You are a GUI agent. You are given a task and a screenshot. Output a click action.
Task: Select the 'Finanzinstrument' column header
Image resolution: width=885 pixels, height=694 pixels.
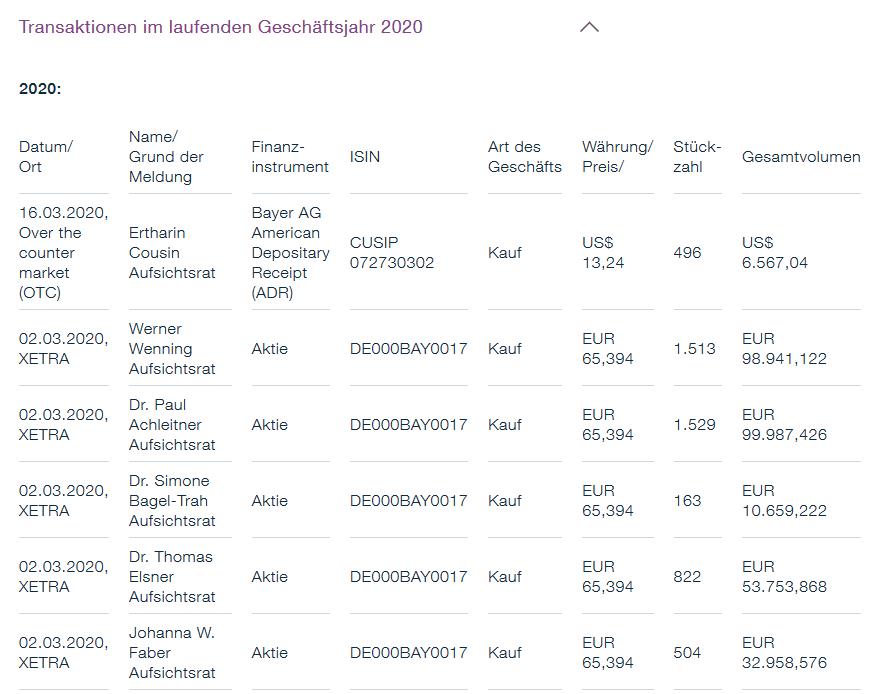pos(290,157)
